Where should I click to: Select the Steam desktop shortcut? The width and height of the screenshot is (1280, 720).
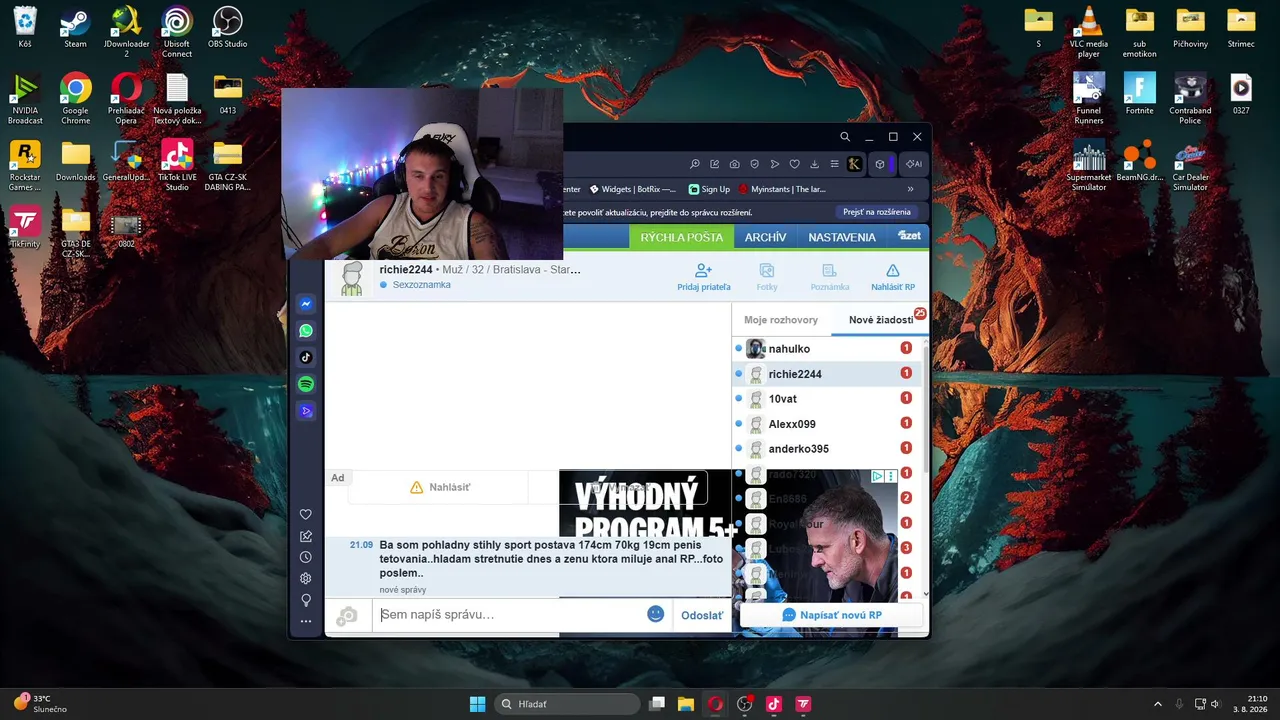(75, 29)
